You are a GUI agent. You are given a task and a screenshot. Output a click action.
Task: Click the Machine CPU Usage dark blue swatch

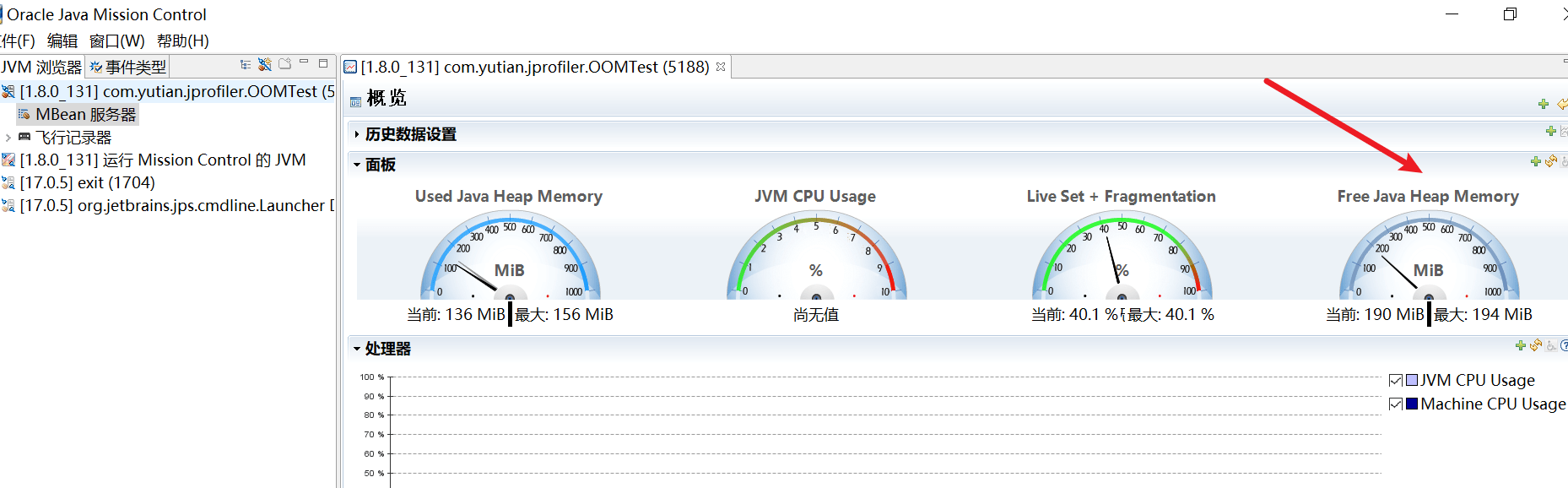coord(1412,404)
